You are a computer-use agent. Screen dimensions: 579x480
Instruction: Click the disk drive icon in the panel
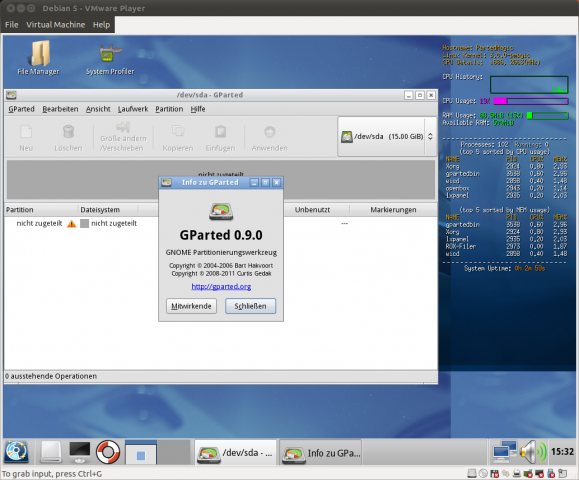(x=50, y=452)
